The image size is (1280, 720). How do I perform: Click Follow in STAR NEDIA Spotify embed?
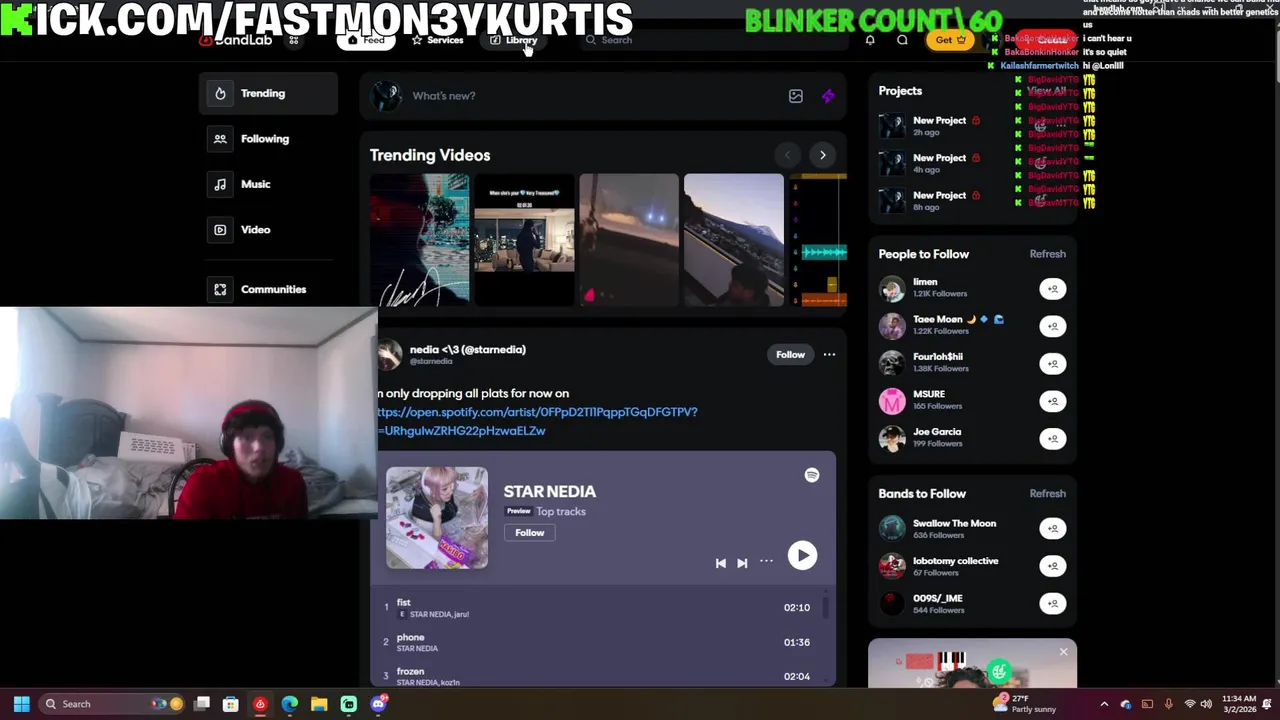click(530, 533)
